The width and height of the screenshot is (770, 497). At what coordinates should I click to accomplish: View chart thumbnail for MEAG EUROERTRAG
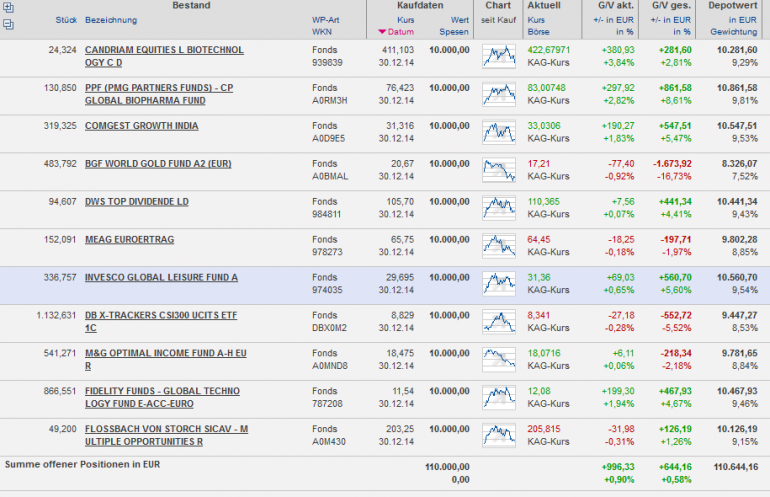499,246
